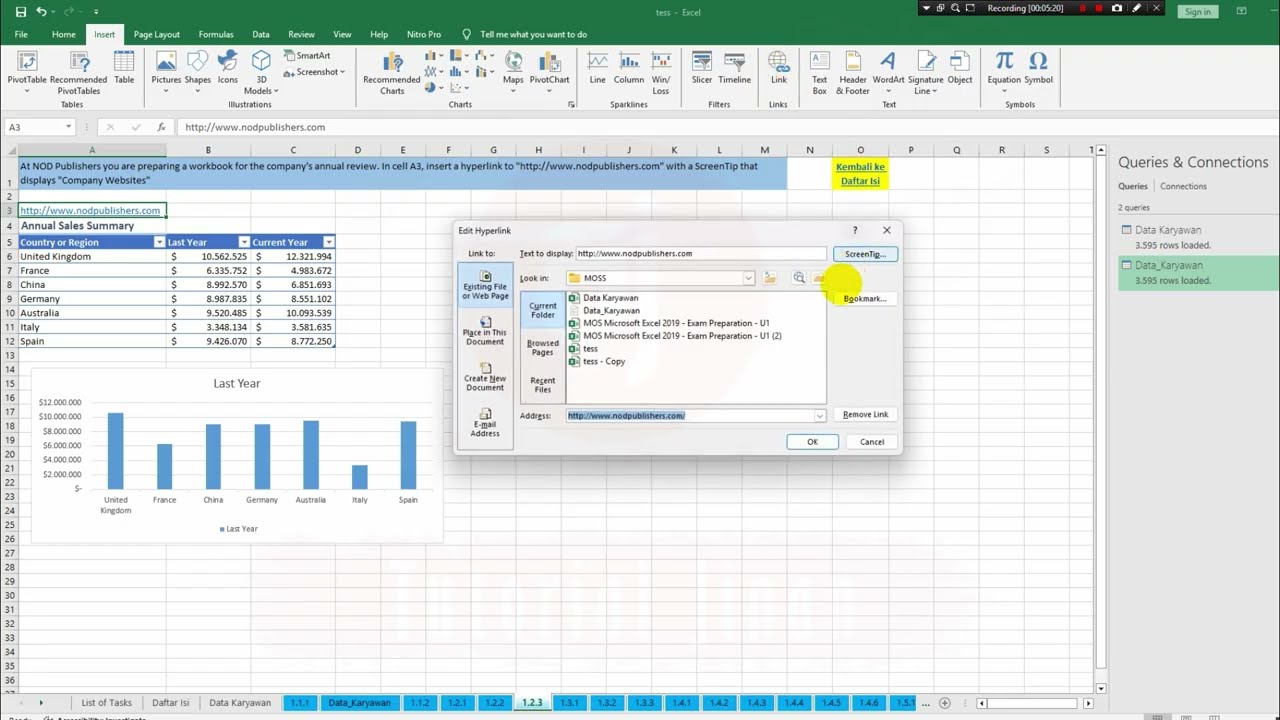
Task: Cancel the Edit Hyperlink dialog
Action: 872,442
